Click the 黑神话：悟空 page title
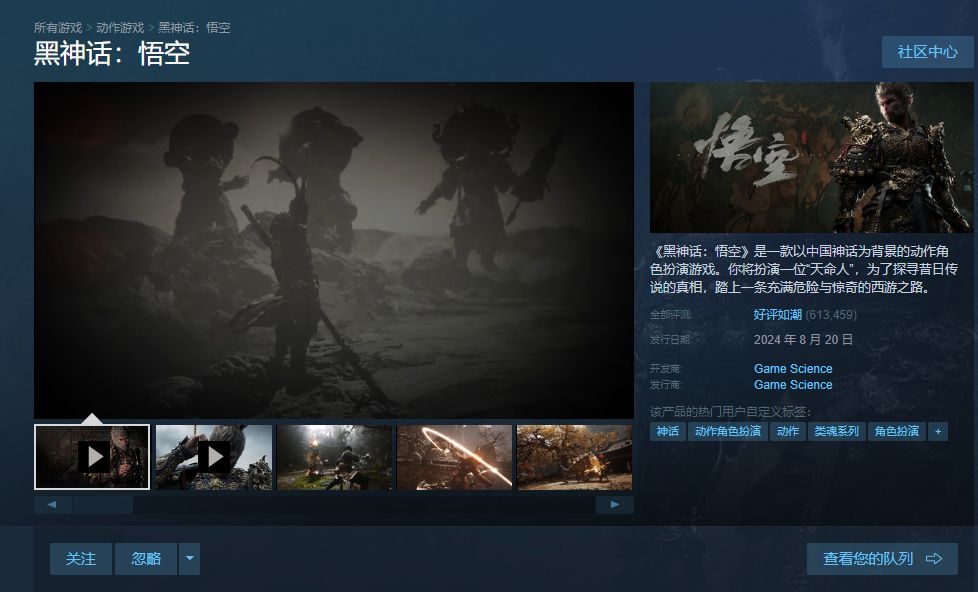The image size is (978, 592). coord(112,53)
